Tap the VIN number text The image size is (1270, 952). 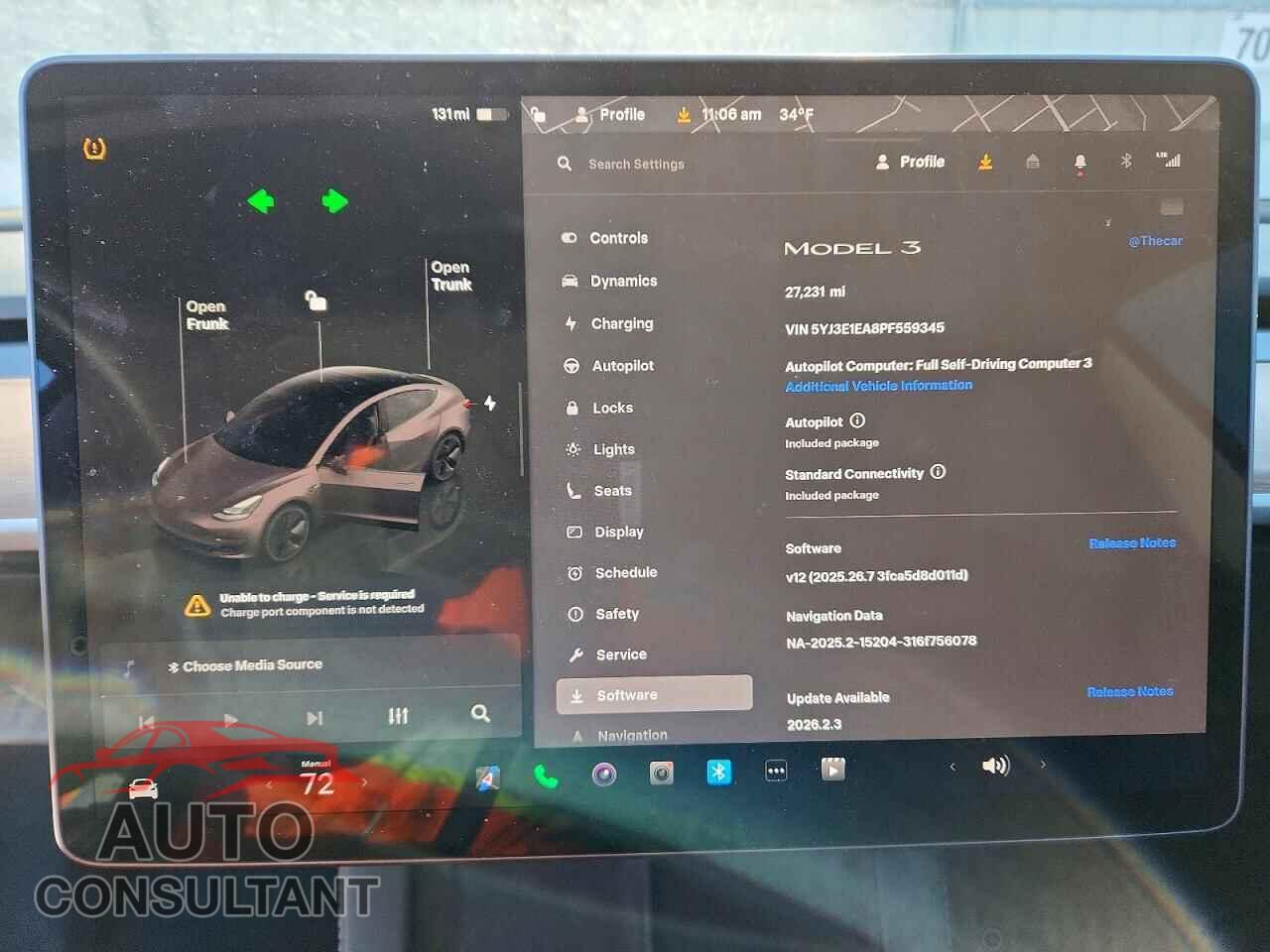864,328
